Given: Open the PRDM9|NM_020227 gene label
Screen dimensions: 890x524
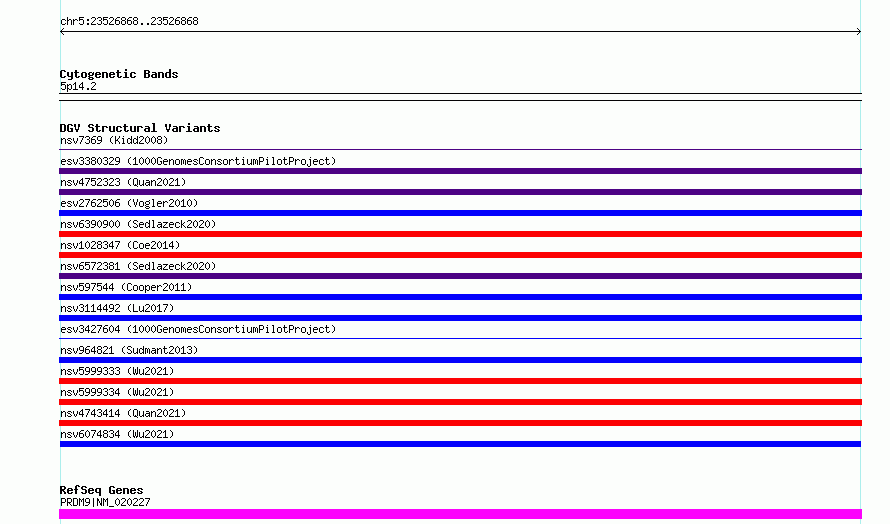Looking at the screenshot, I should coord(105,502).
